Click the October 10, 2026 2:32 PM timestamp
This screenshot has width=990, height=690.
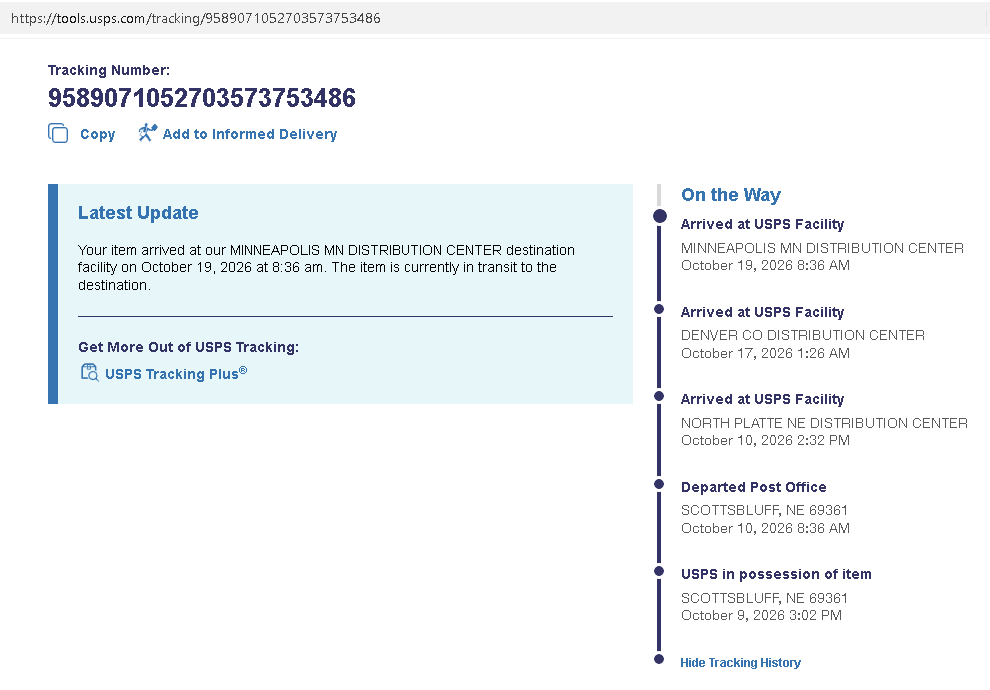point(765,440)
